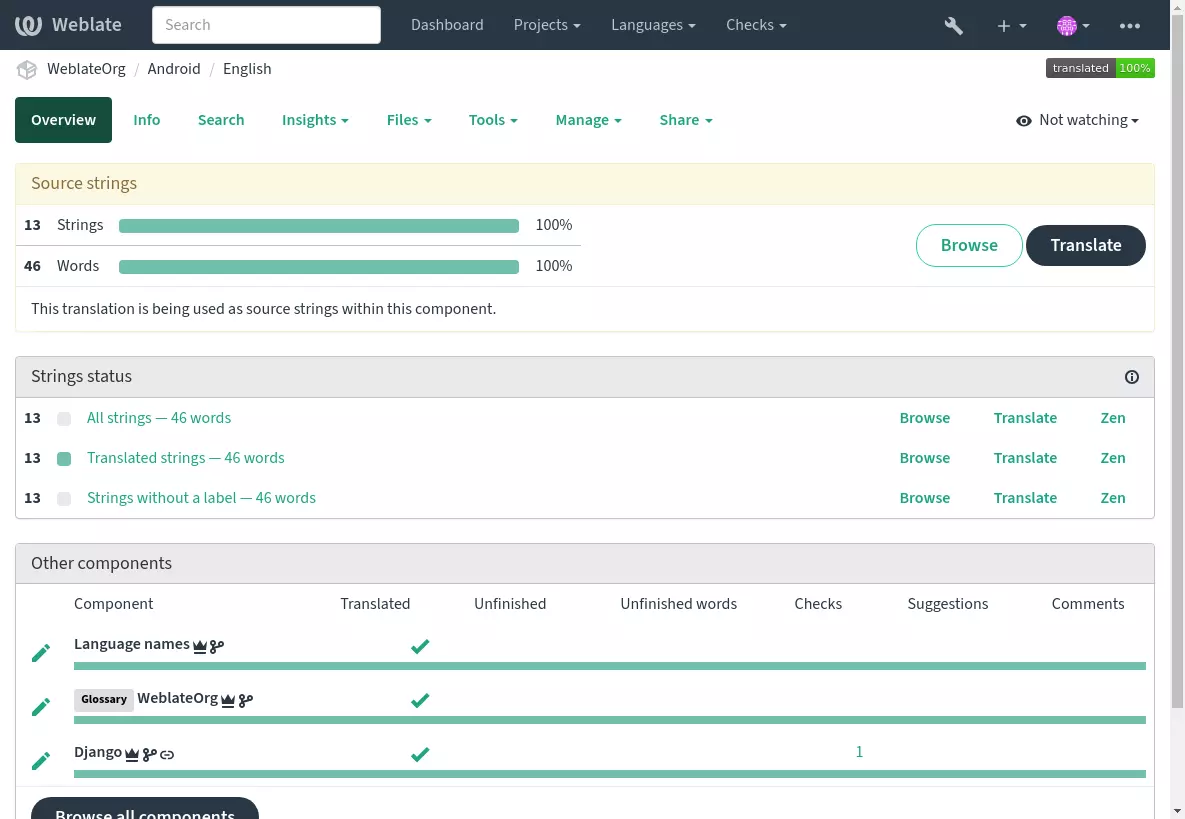Open the user avatar menu

[x=1072, y=26]
